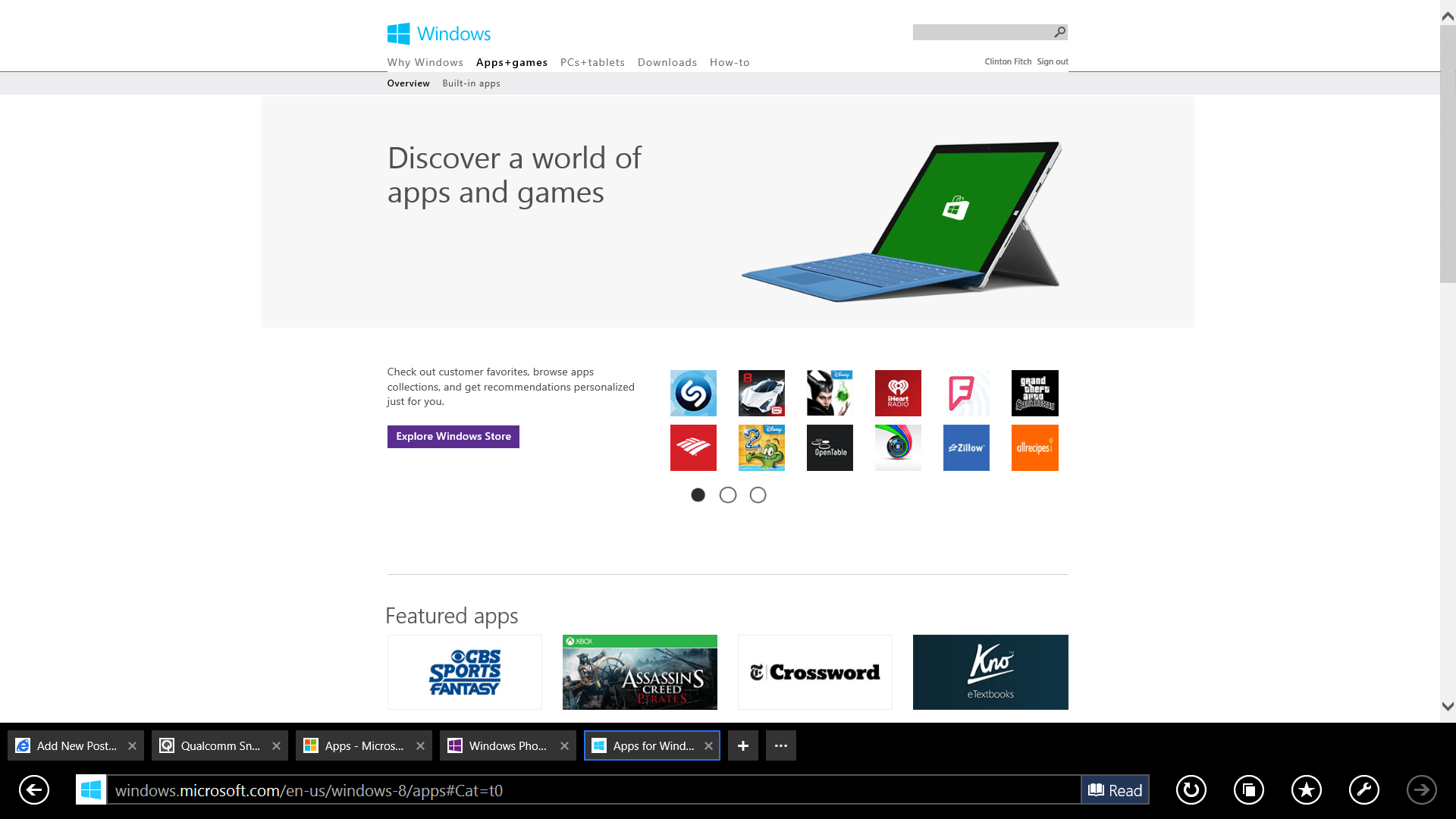1456x819 pixels.
Task: Click the OpenTable app icon
Action: [x=830, y=447]
